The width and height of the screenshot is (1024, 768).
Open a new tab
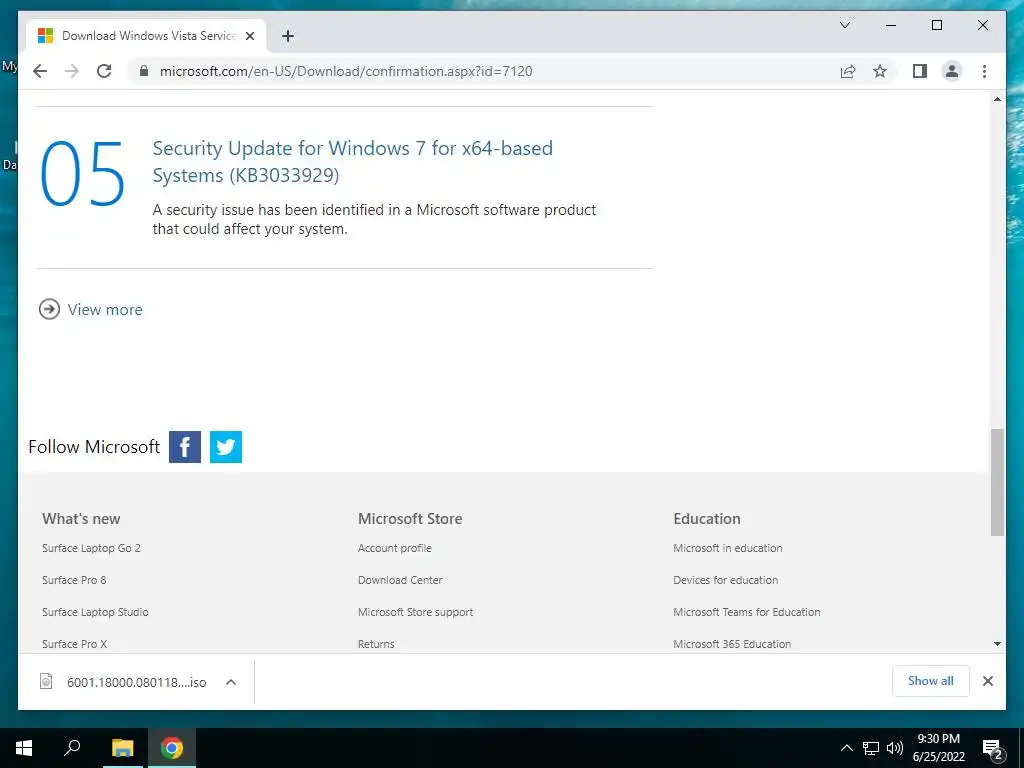click(x=287, y=36)
